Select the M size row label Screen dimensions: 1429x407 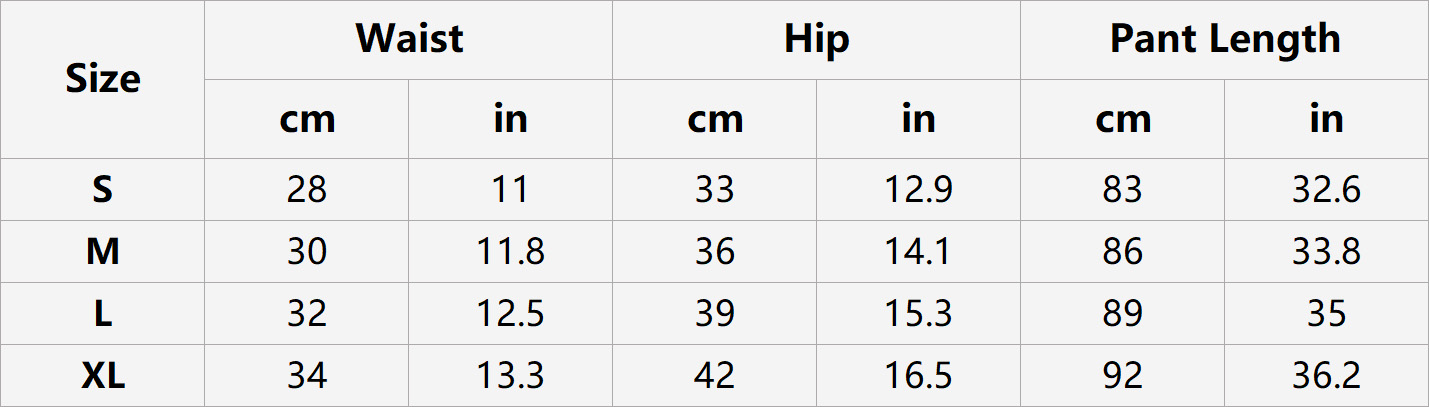[103, 252]
